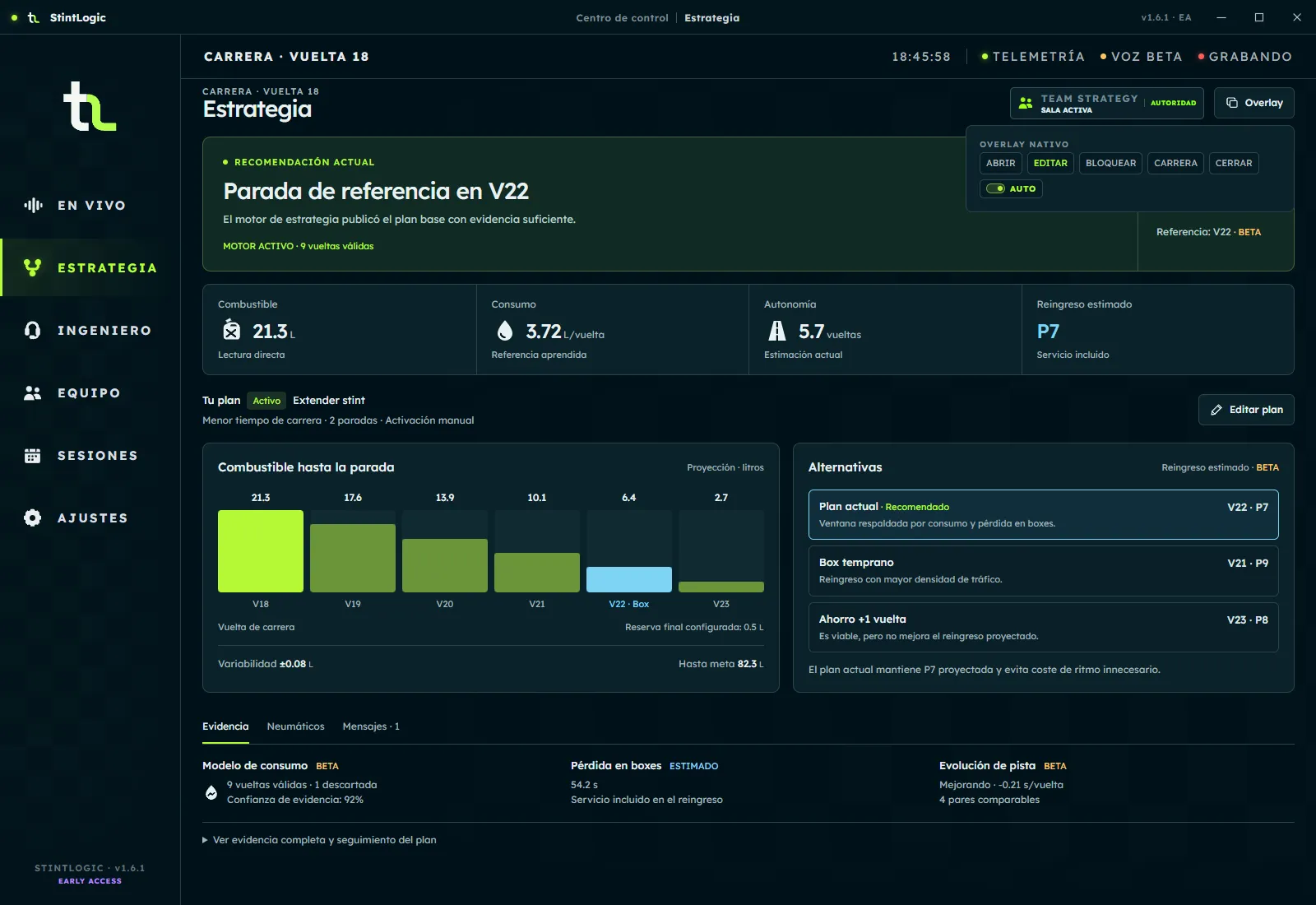Open the En Vivo waveform icon
Screen dimensions: 1316x905
pyautogui.click(x=33, y=206)
